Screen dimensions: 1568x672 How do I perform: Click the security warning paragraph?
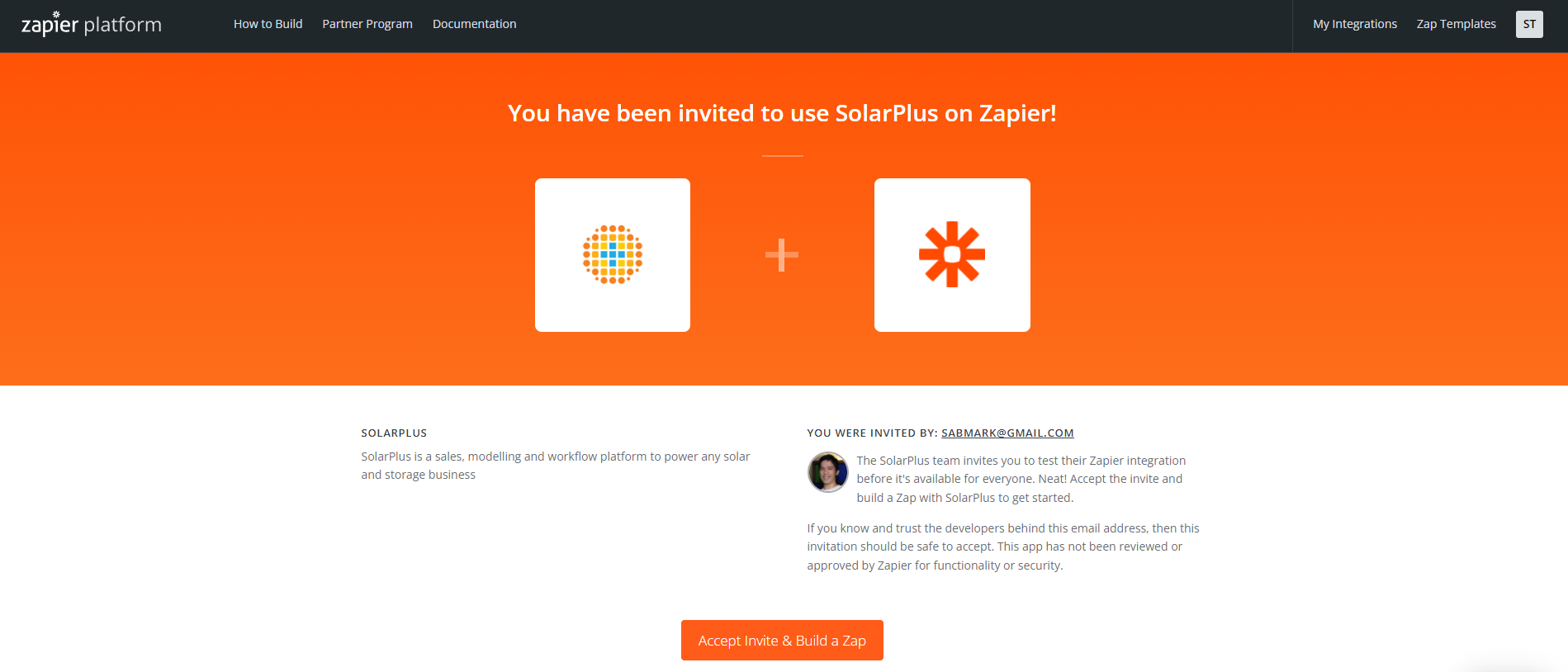pos(1003,547)
